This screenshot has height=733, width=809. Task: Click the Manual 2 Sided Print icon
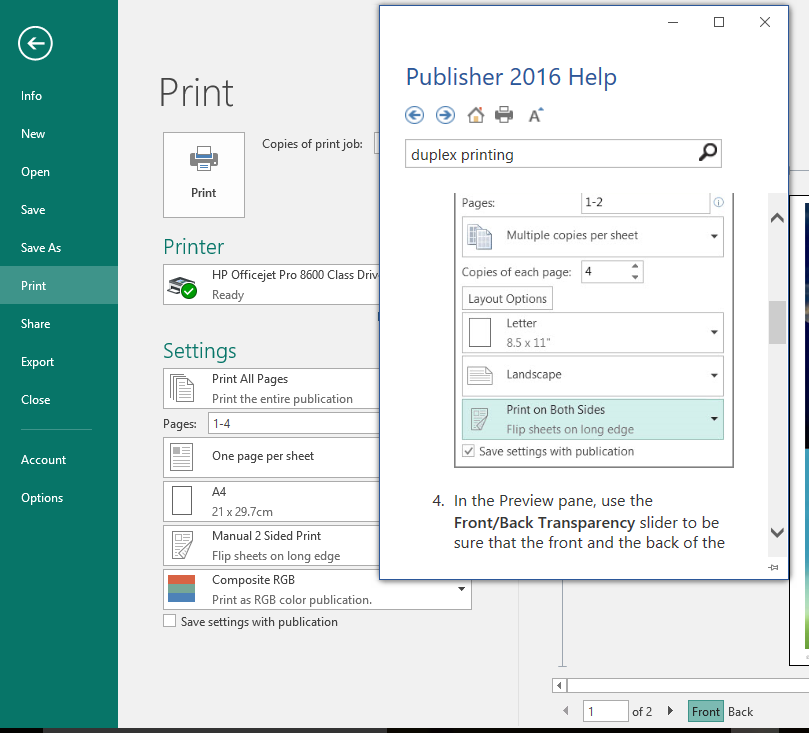[182, 545]
